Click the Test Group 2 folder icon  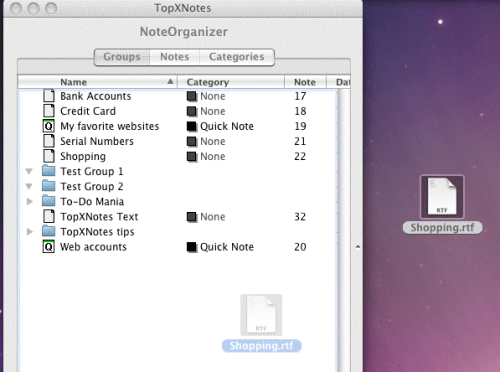[x=49, y=186]
